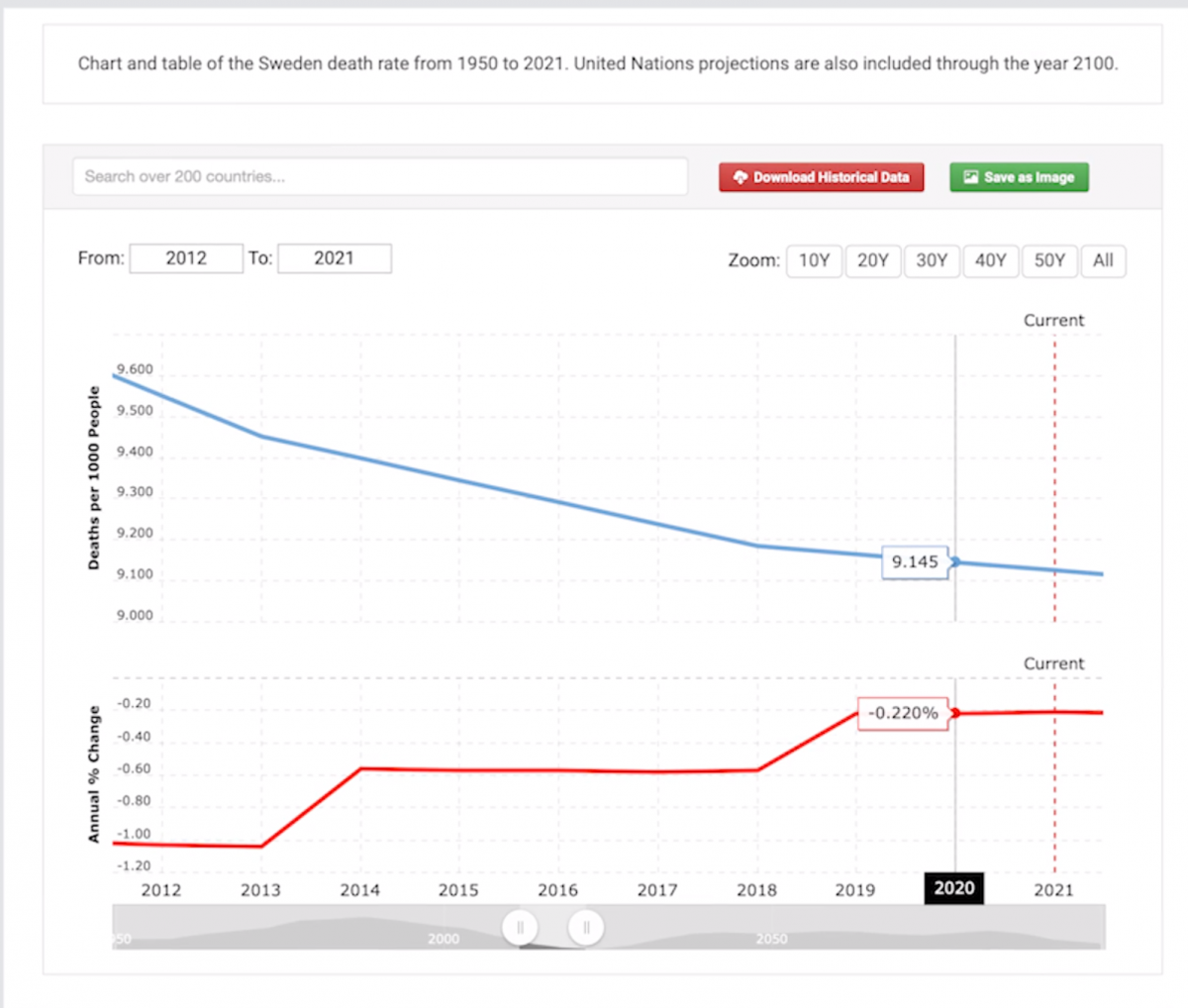
Task: Set zoom range to 10Y
Action: click(814, 260)
